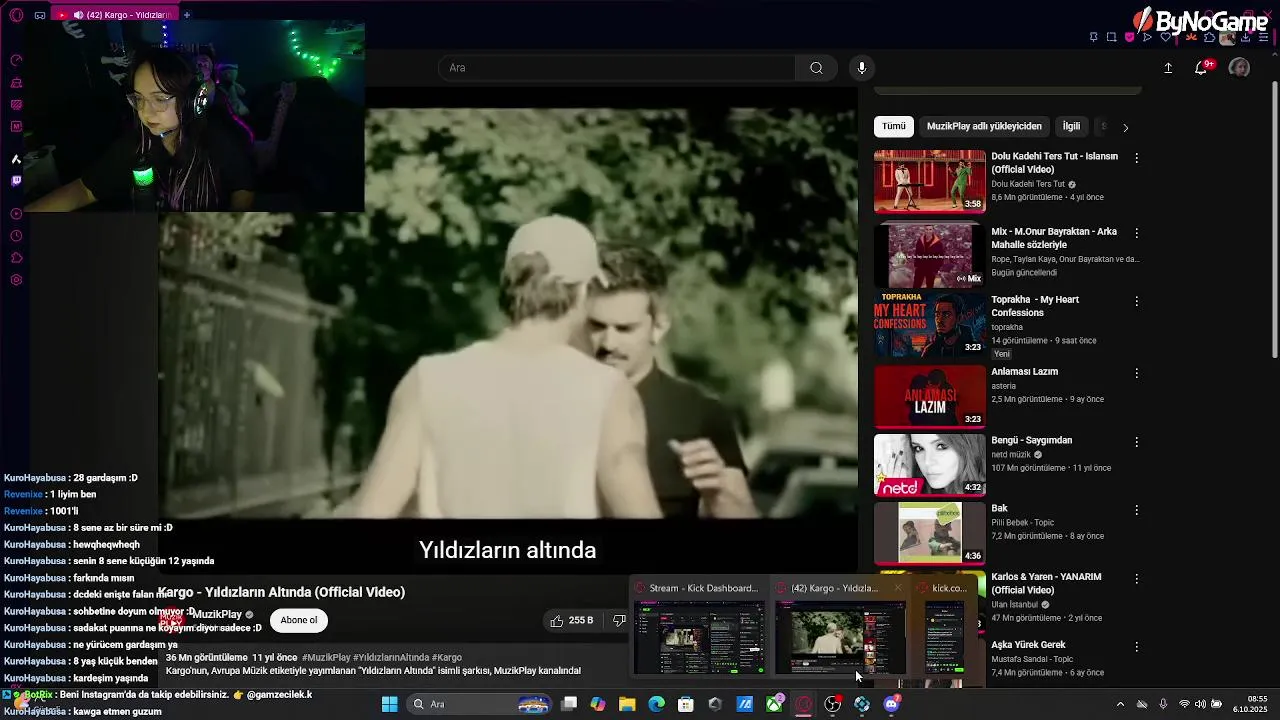Screen dimensions: 1280x720
Task: Open options for Aşka Yürek Gerek video
Action: click(x=1136, y=647)
